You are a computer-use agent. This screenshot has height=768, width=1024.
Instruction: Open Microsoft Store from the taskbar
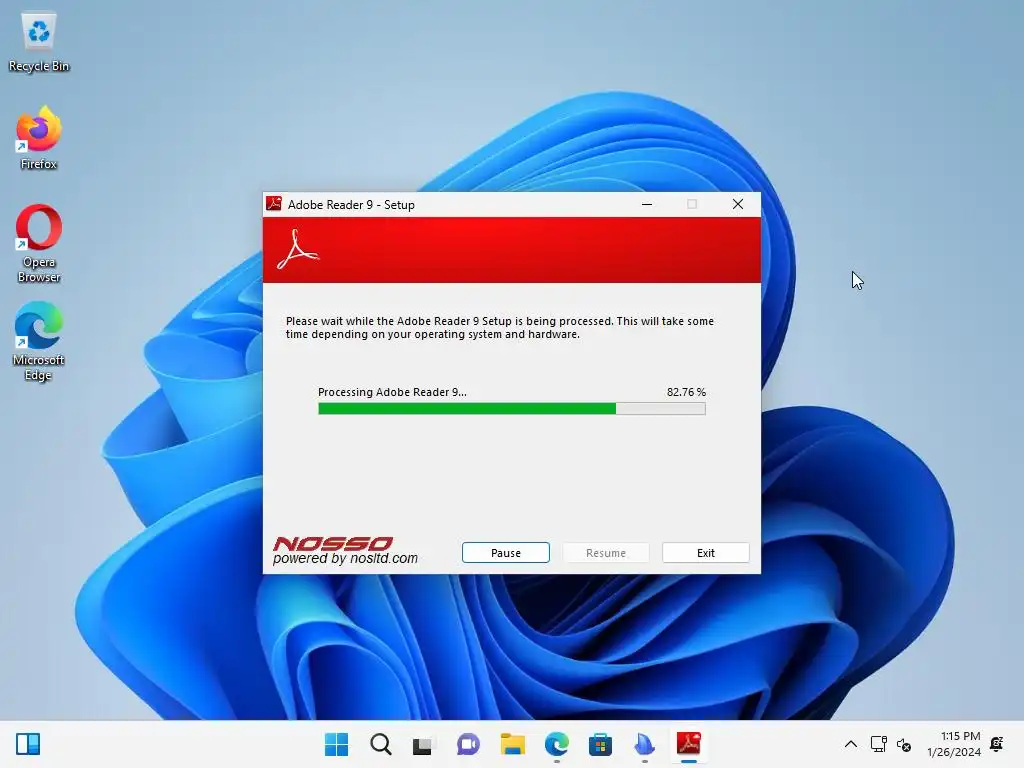click(600, 744)
